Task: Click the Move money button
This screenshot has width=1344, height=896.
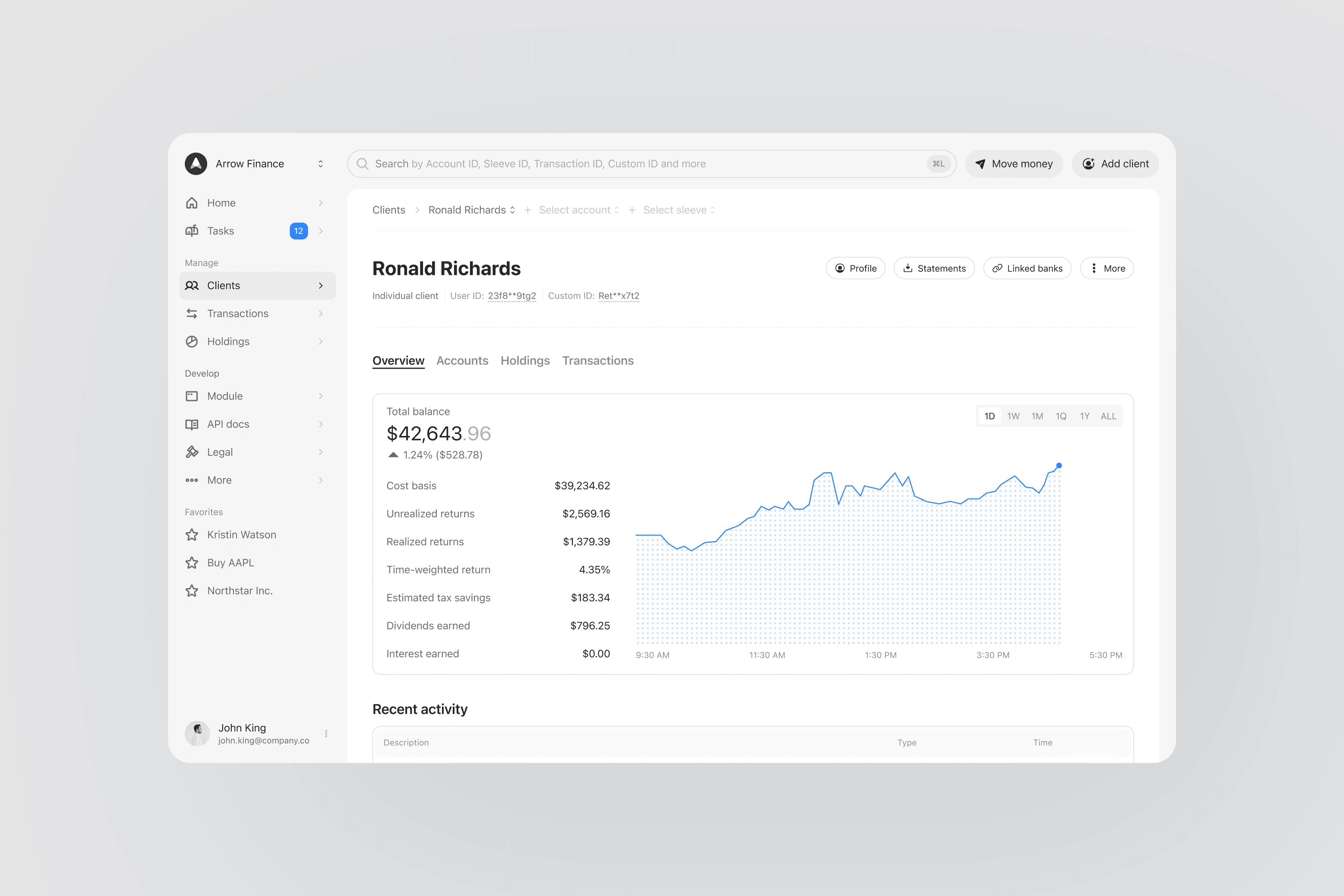Action: 1014,164
